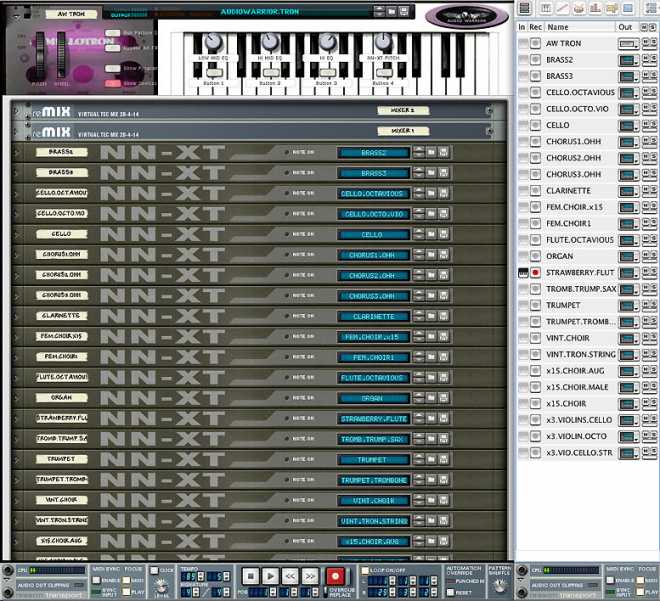Solo the BRASS2 track
The height and width of the screenshot is (601, 660).
(653, 59)
